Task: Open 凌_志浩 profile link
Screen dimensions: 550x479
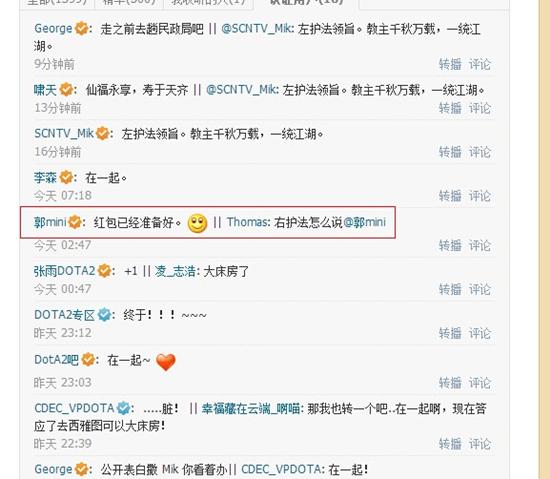Action: tap(175, 271)
